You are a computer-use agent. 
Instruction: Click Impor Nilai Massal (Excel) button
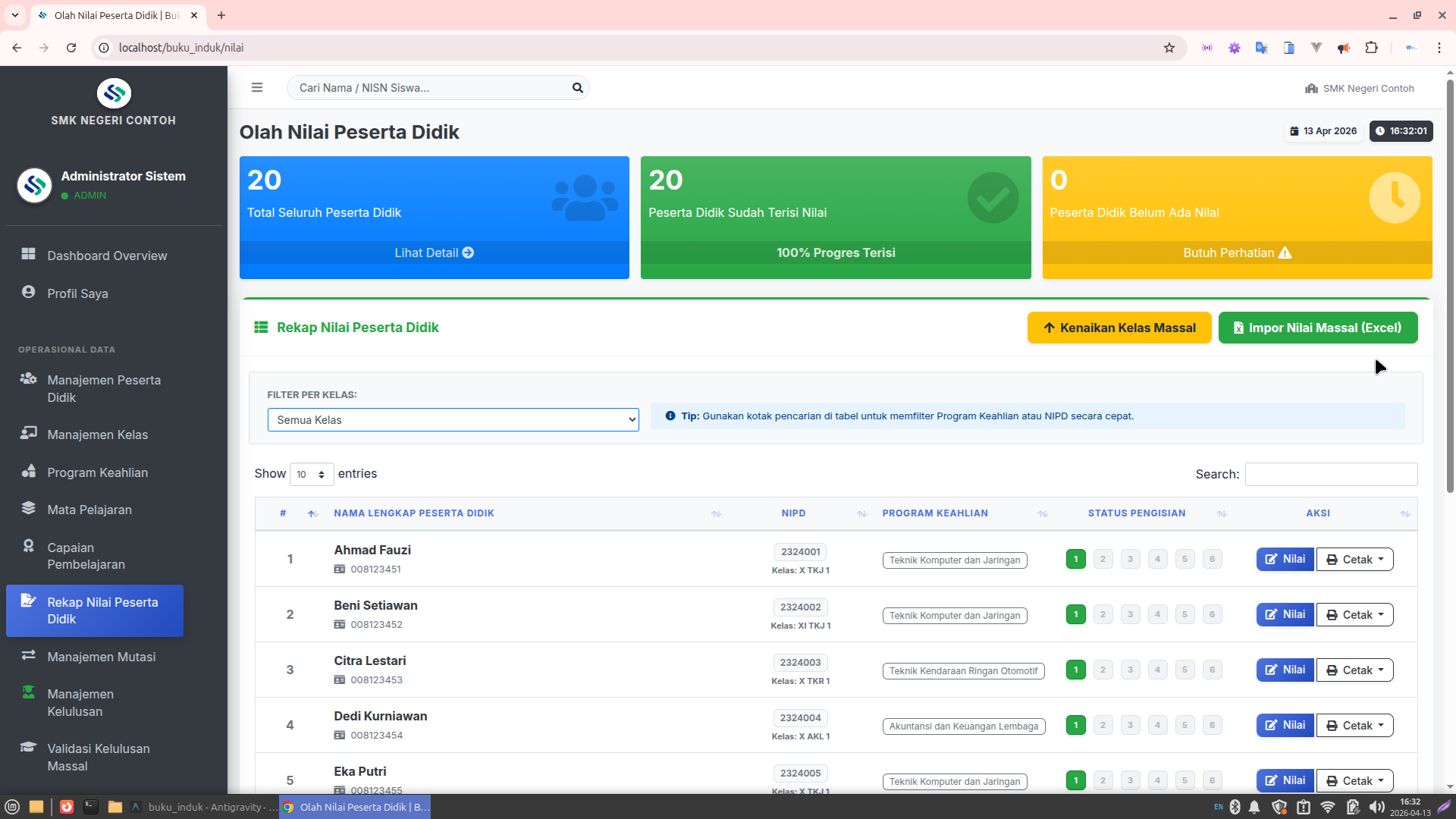(1317, 328)
